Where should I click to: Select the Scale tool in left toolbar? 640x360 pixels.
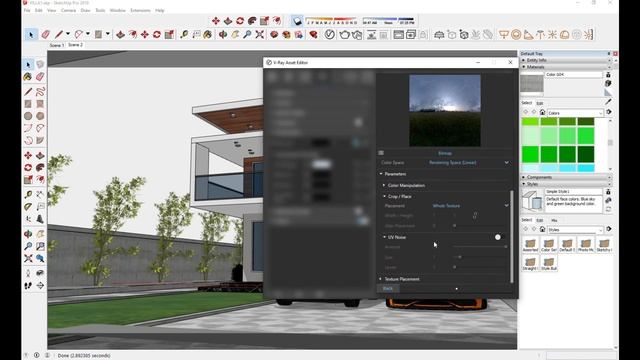[28, 179]
